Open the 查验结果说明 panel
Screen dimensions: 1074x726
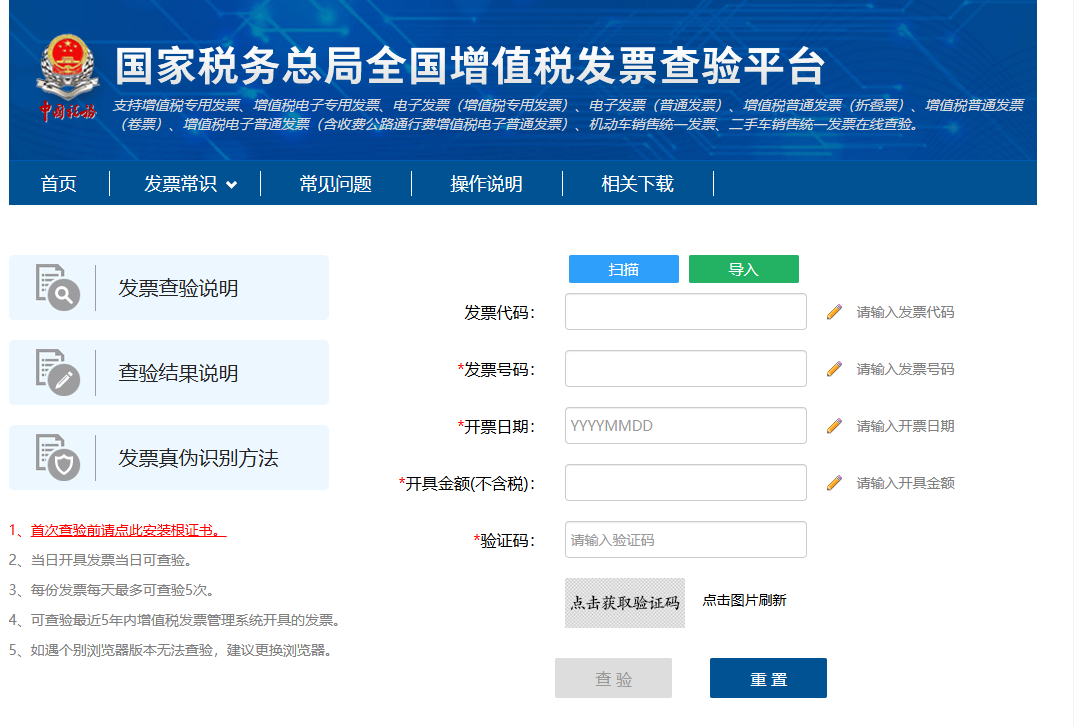[x=169, y=373]
